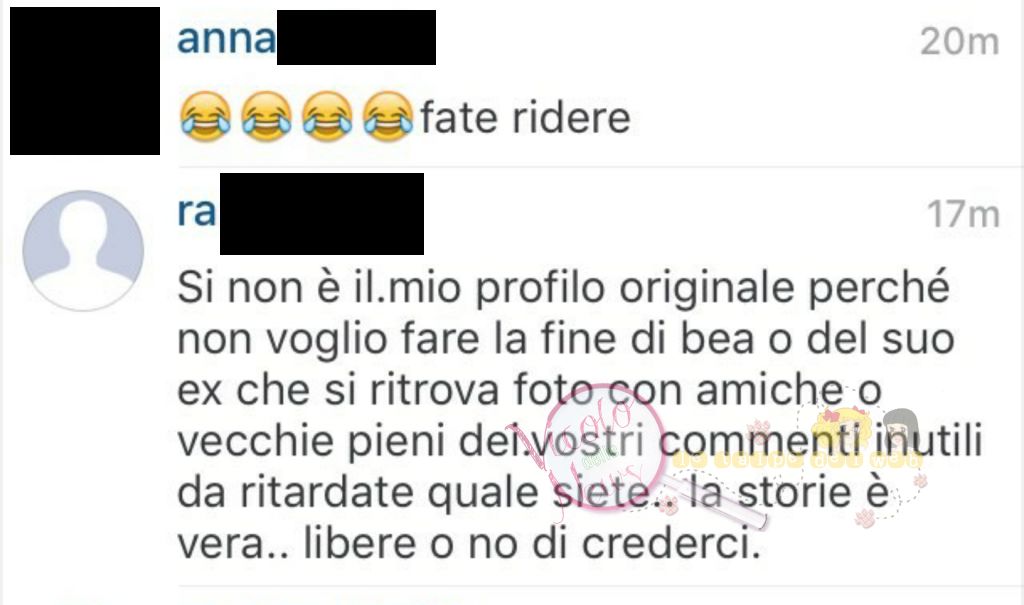Screen dimensions: 1024x605
Task: Select the first laughing-crying emoji
Action: pos(205,116)
